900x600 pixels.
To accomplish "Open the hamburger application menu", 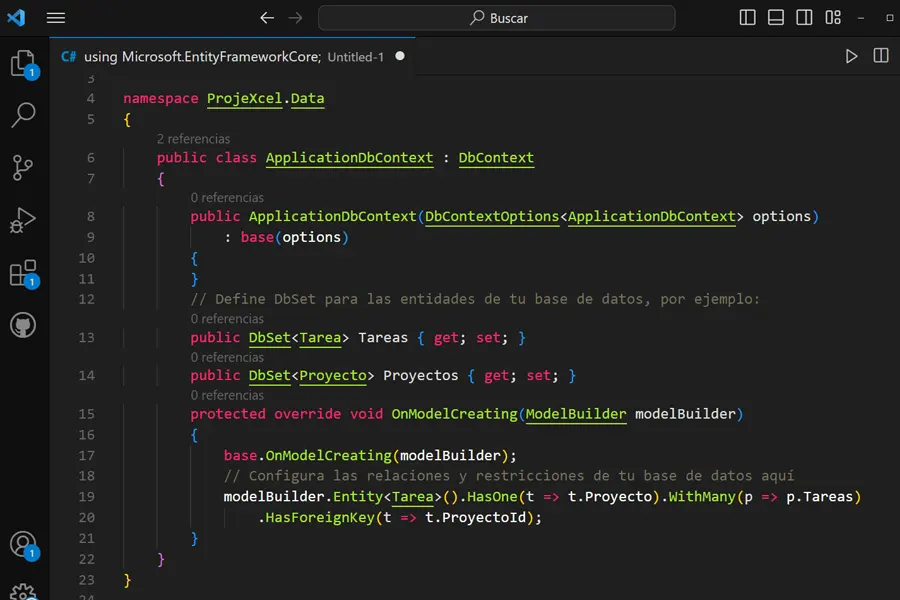I will pos(56,18).
